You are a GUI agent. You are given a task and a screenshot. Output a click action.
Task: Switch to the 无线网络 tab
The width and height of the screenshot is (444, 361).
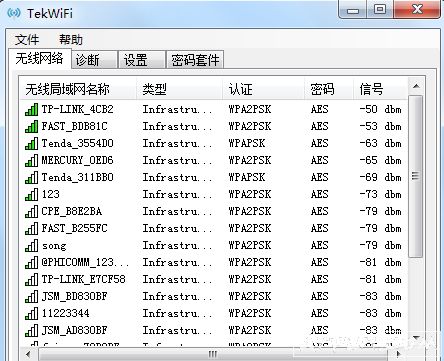(40, 59)
